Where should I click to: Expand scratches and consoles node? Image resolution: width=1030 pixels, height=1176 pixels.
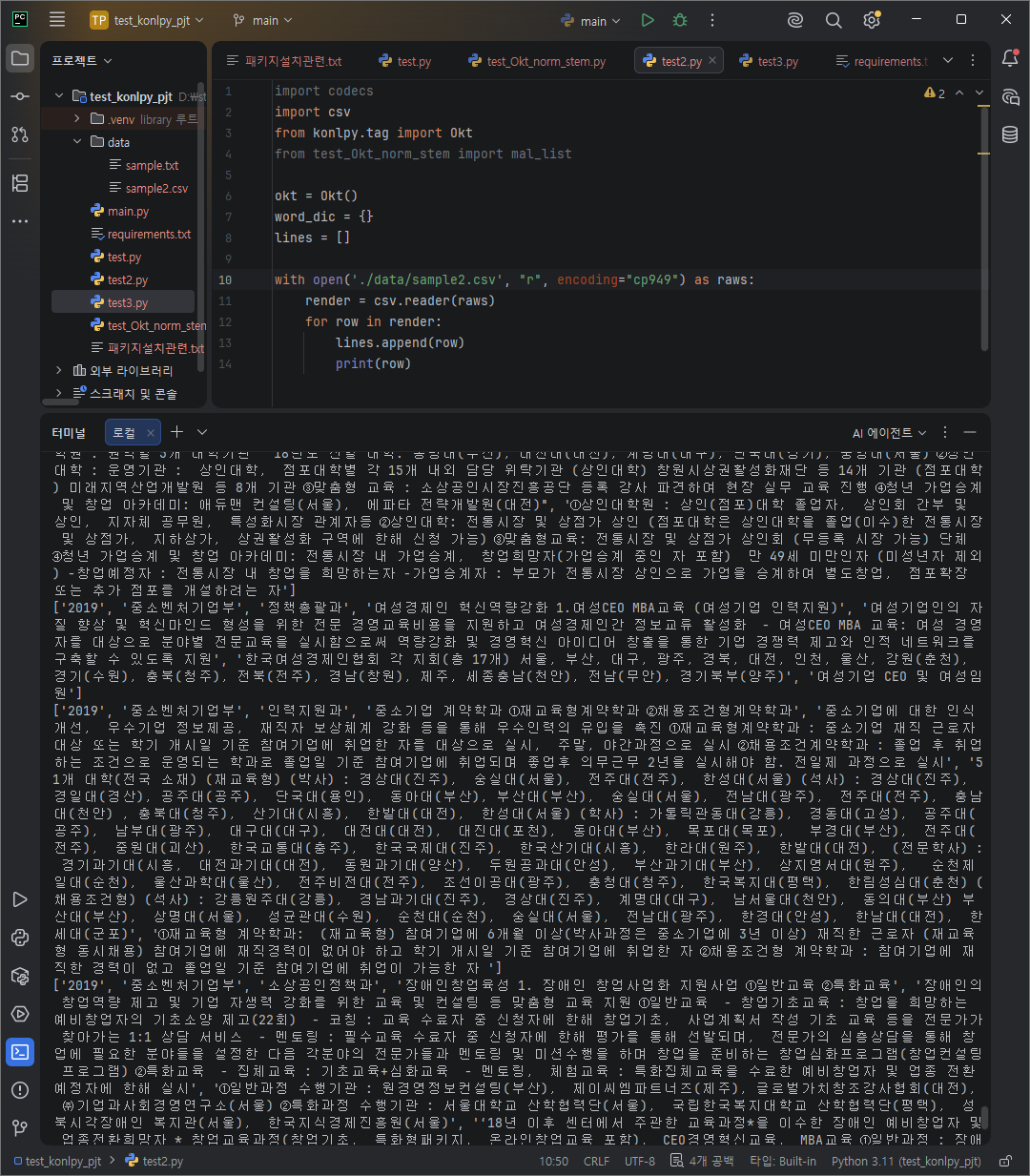(x=59, y=393)
